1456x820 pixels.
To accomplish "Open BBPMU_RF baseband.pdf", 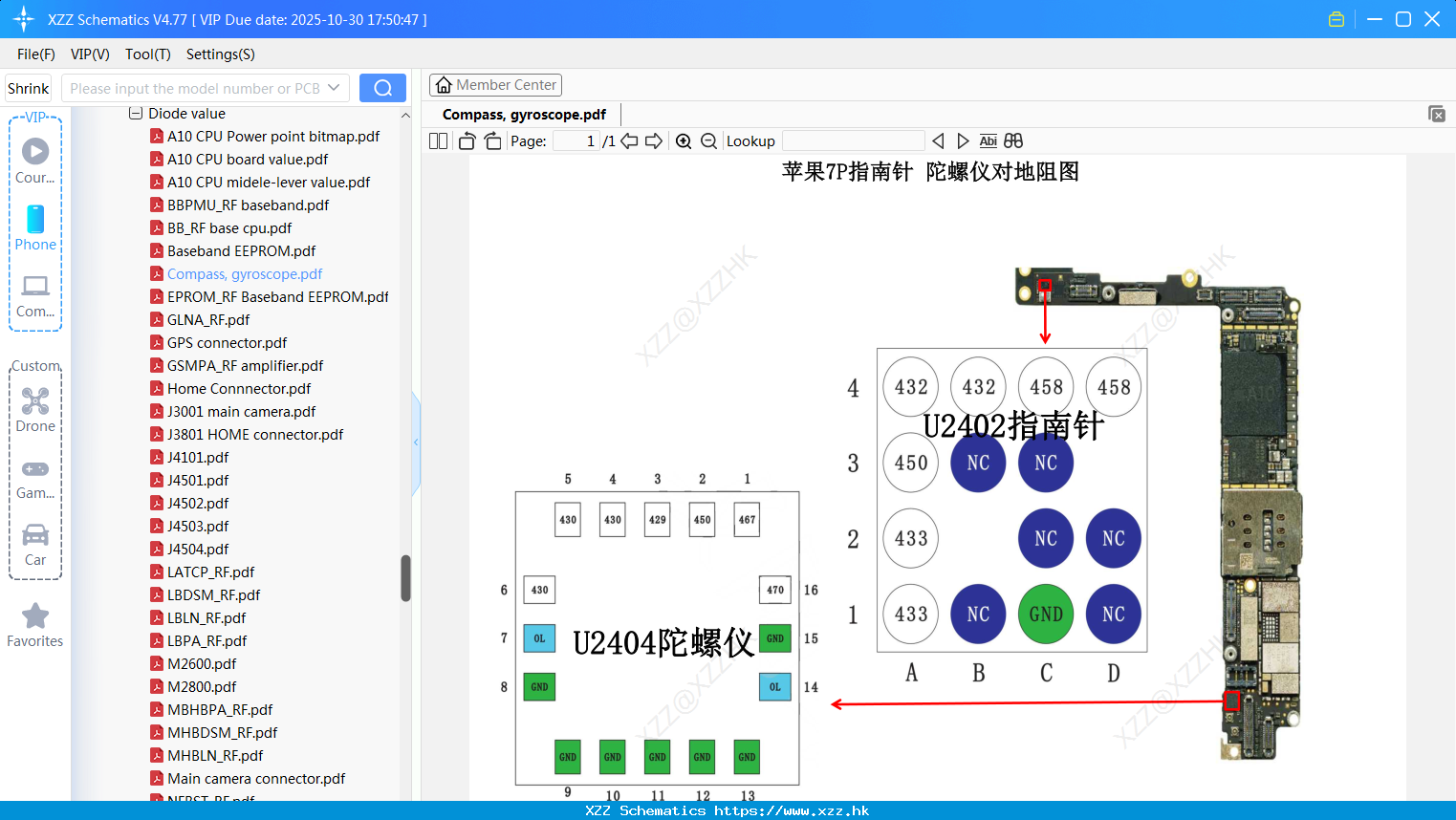I will pyautogui.click(x=248, y=205).
